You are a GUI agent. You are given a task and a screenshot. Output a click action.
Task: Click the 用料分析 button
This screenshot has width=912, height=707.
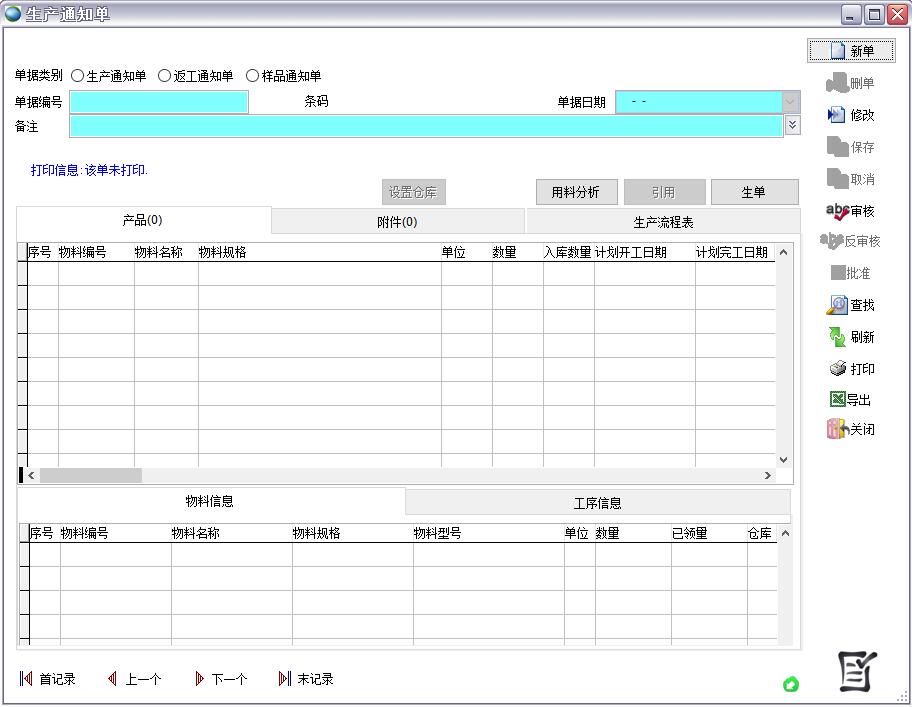point(576,192)
